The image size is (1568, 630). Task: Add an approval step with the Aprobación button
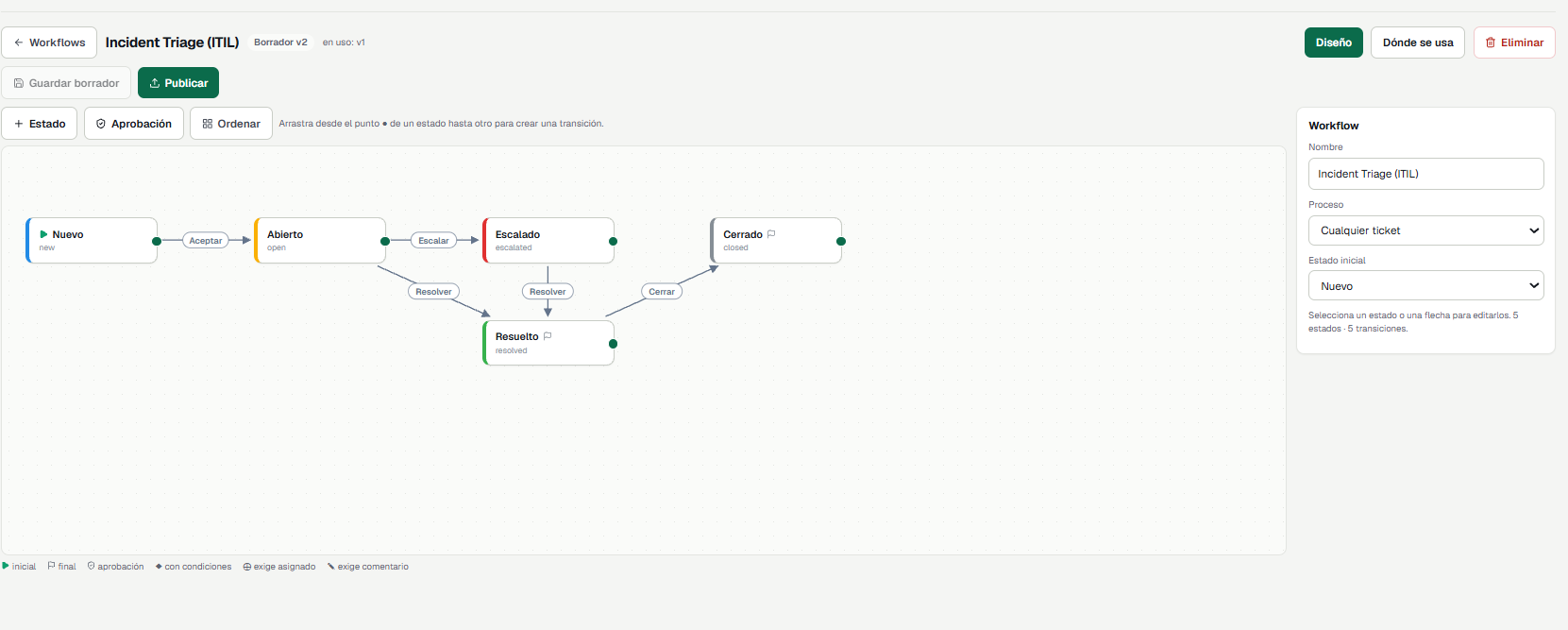coord(134,124)
